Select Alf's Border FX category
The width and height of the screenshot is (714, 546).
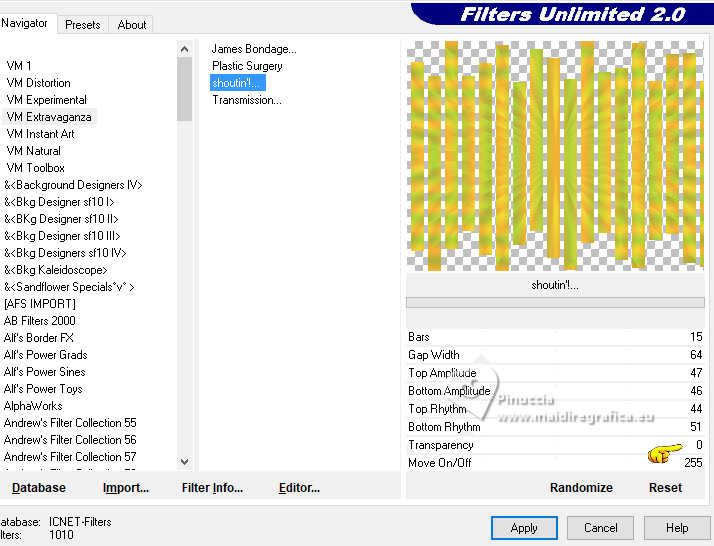coord(39,338)
